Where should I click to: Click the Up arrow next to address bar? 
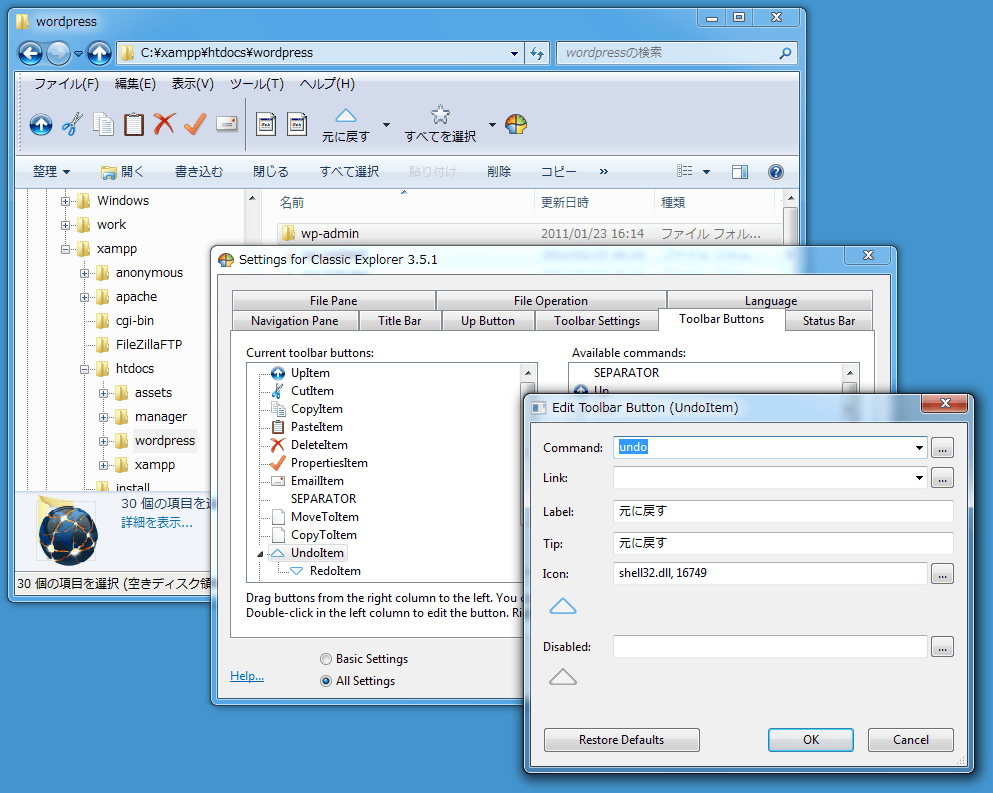(x=99, y=53)
